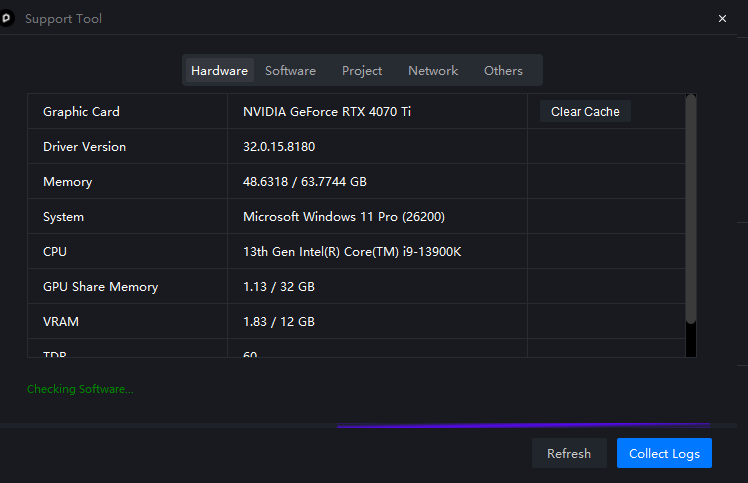
Task: Click the Microsoft Windows 11 Pro entry
Action: (x=344, y=217)
